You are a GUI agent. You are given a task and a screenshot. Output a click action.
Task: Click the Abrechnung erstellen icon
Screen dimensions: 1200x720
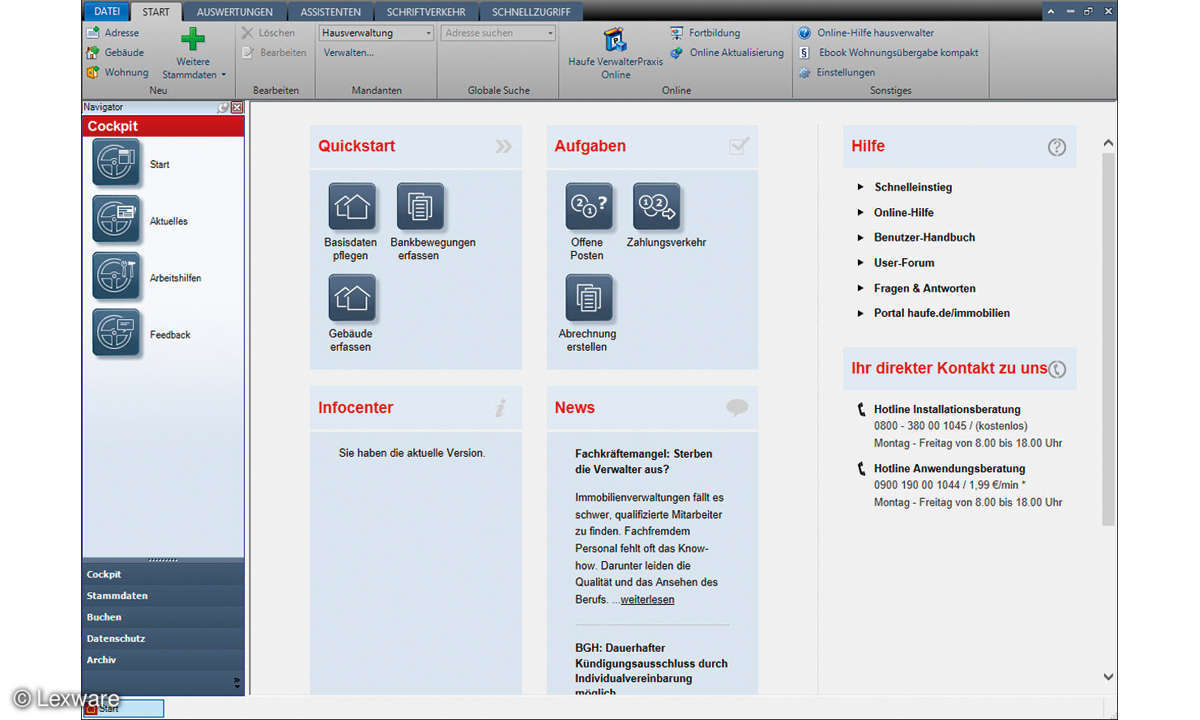click(x=589, y=298)
